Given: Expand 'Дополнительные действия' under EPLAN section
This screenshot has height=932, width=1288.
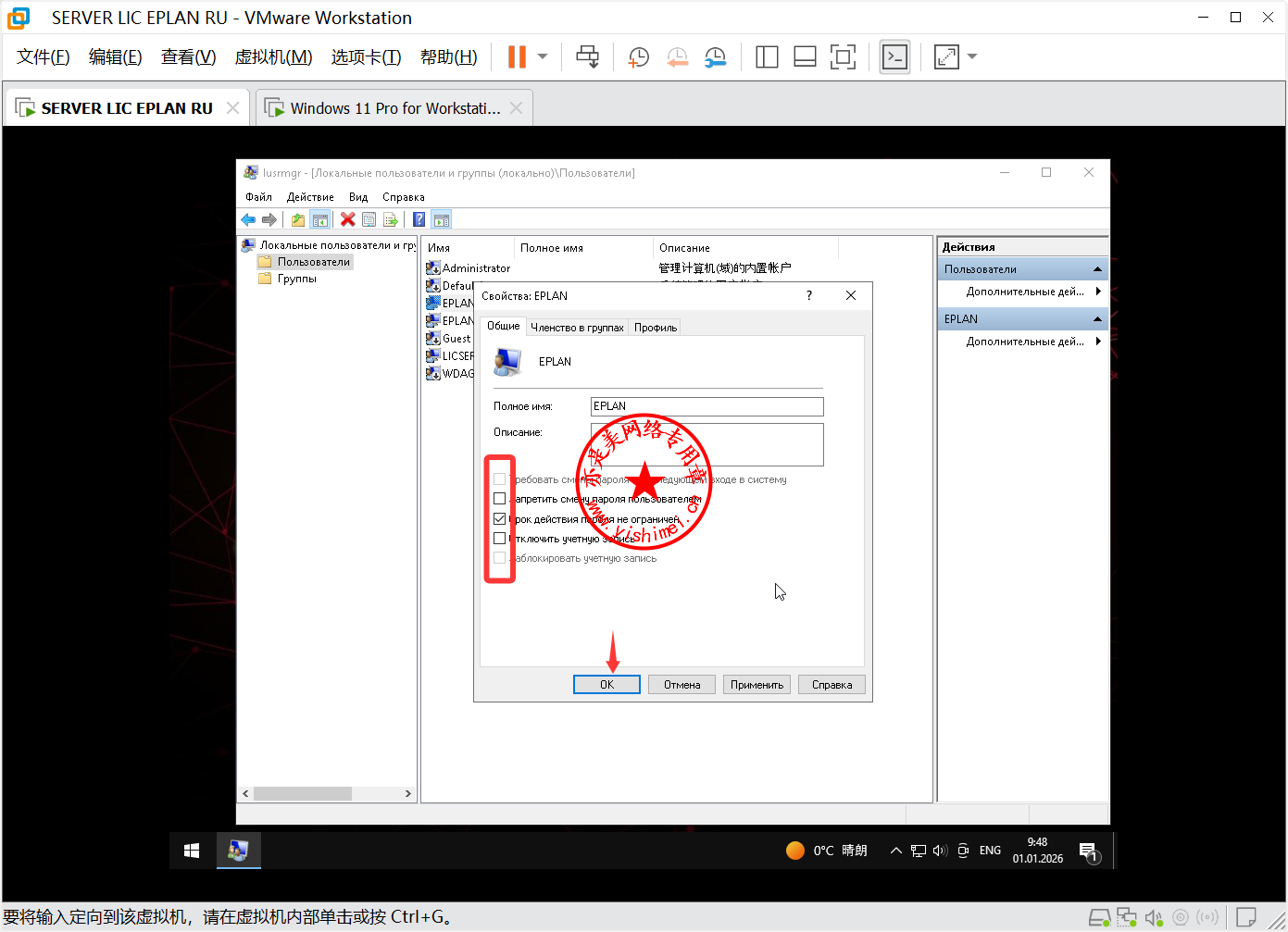Looking at the screenshot, I should (x=1098, y=342).
